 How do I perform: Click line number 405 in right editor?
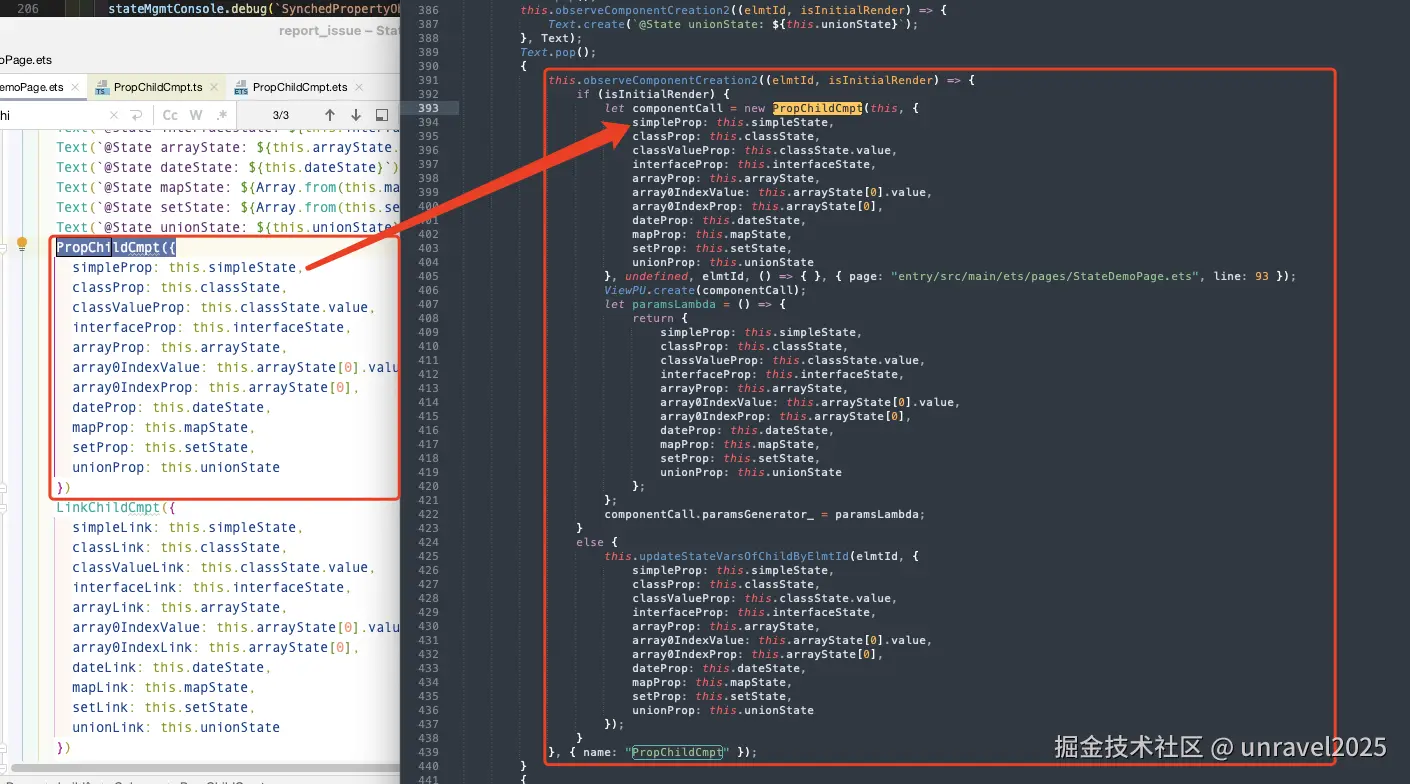tap(428, 276)
